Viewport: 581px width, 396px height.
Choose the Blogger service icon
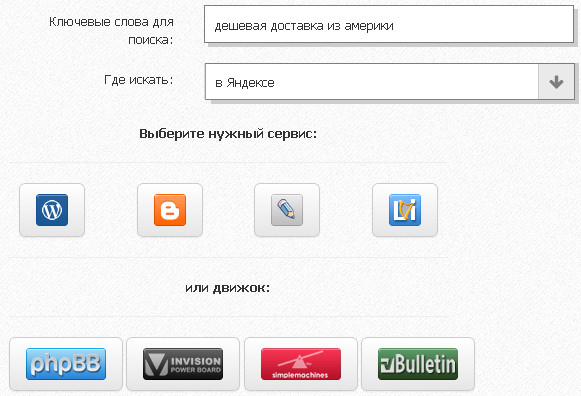pyautogui.click(x=170, y=210)
